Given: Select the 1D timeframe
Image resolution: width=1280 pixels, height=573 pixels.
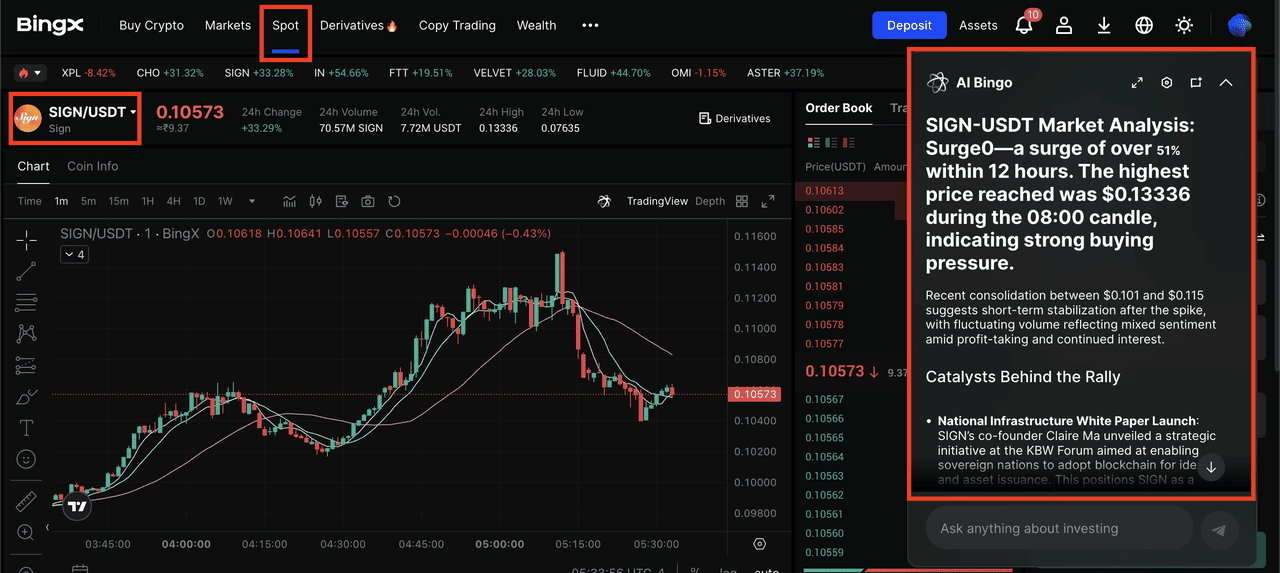Looking at the screenshot, I should coord(199,201).
